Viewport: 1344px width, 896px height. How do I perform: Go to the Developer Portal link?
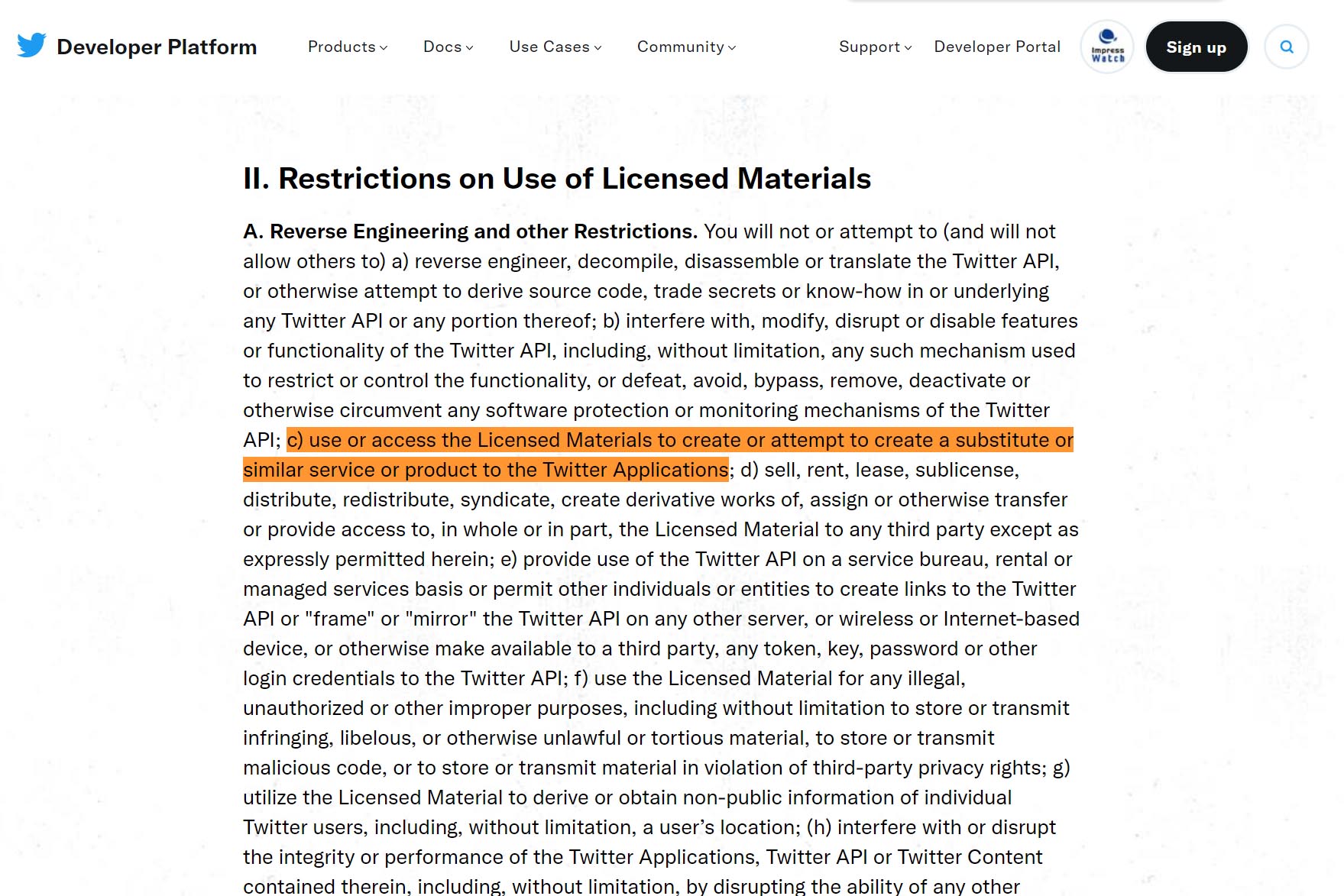click(996, 47)
